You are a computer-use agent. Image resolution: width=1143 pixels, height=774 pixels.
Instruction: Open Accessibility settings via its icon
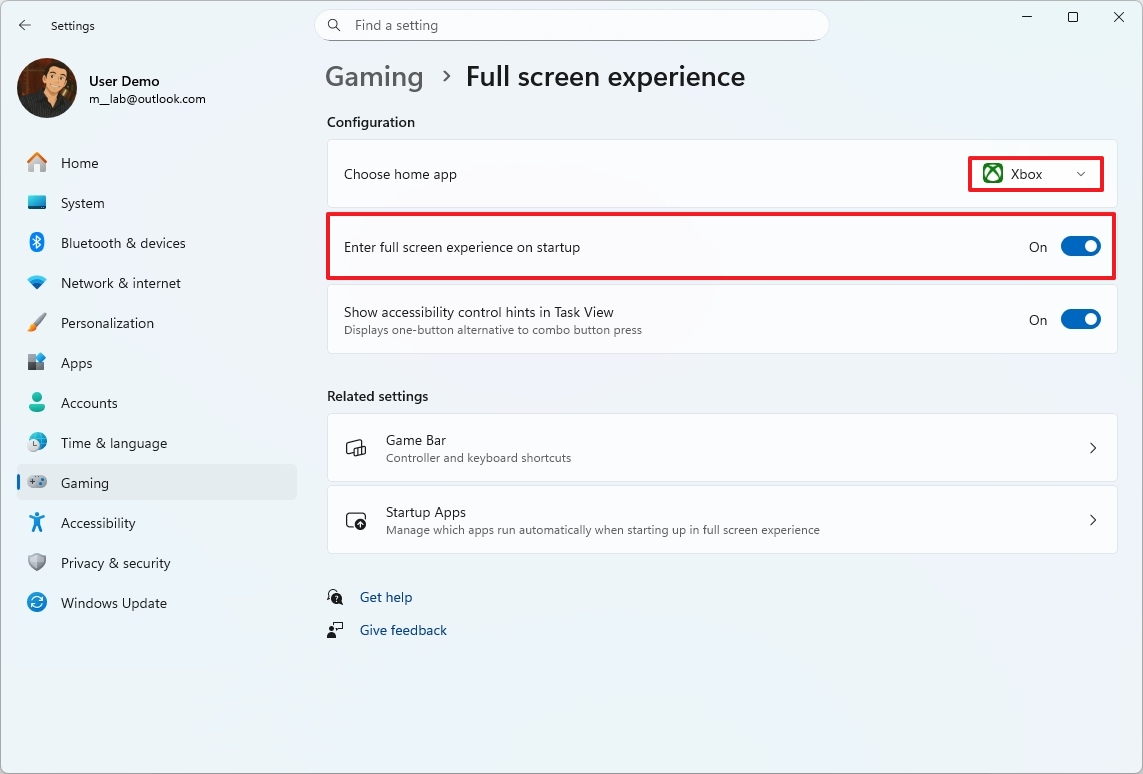tap(36, 523)
